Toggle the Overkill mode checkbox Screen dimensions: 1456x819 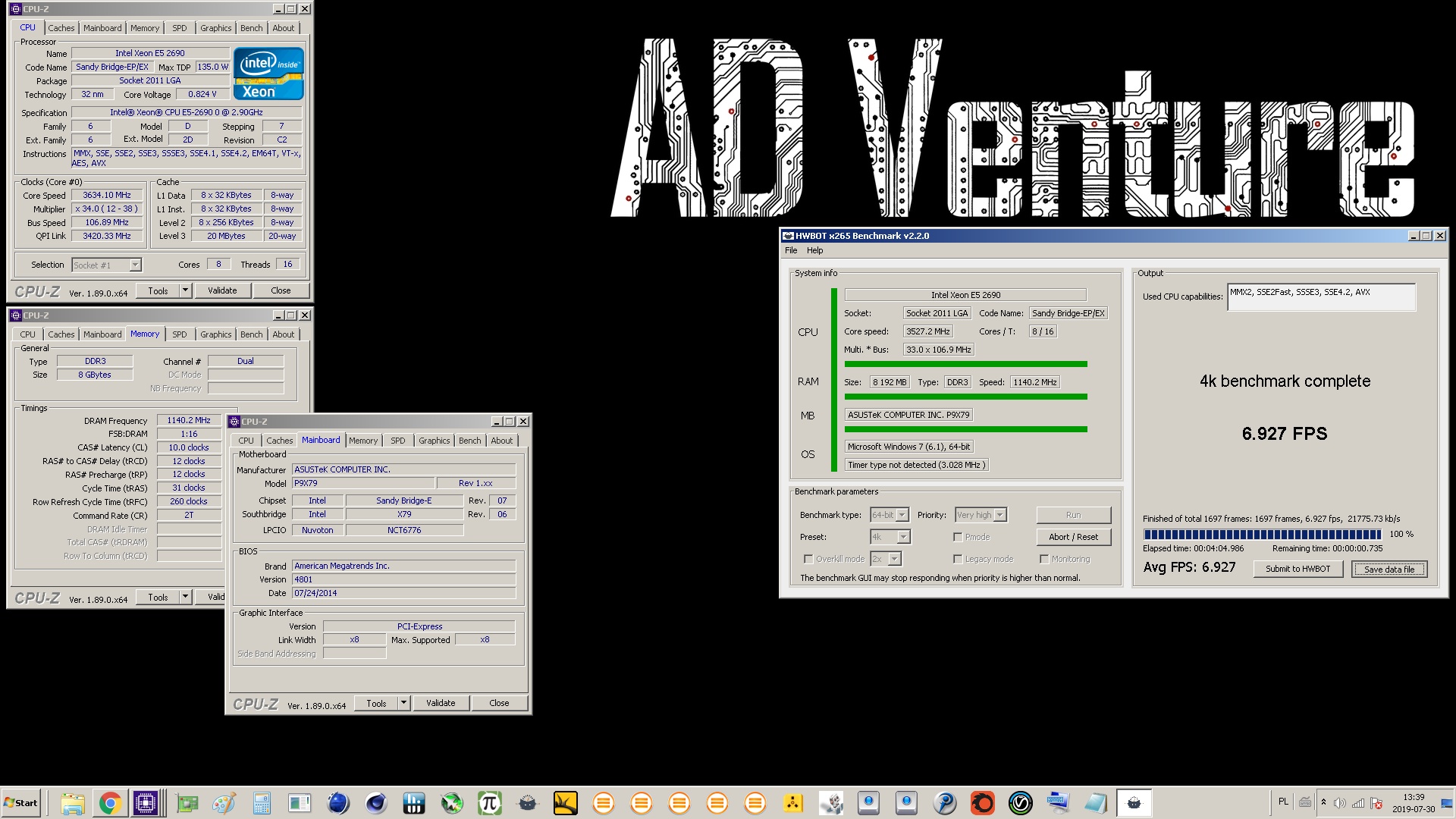pyautogui.click(x=808, y=559)
